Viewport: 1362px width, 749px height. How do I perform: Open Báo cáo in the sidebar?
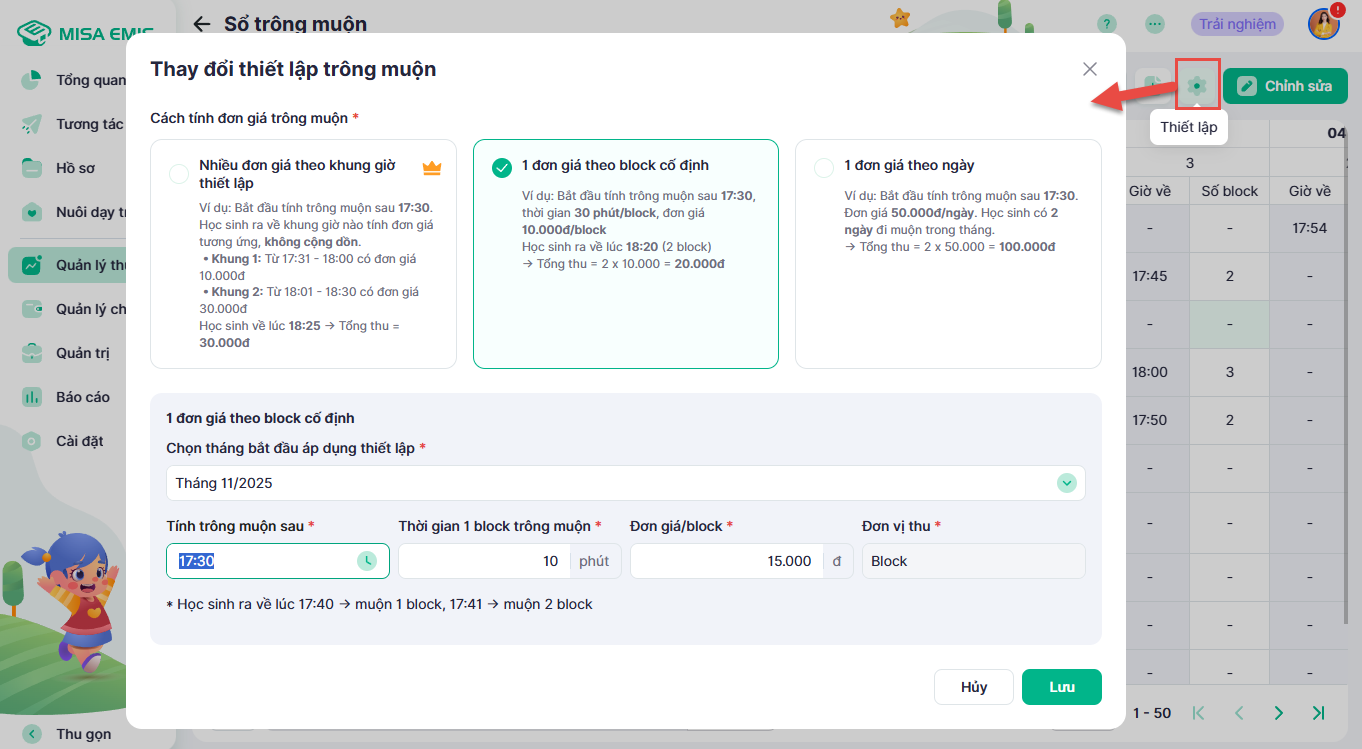tap(82, 397)
